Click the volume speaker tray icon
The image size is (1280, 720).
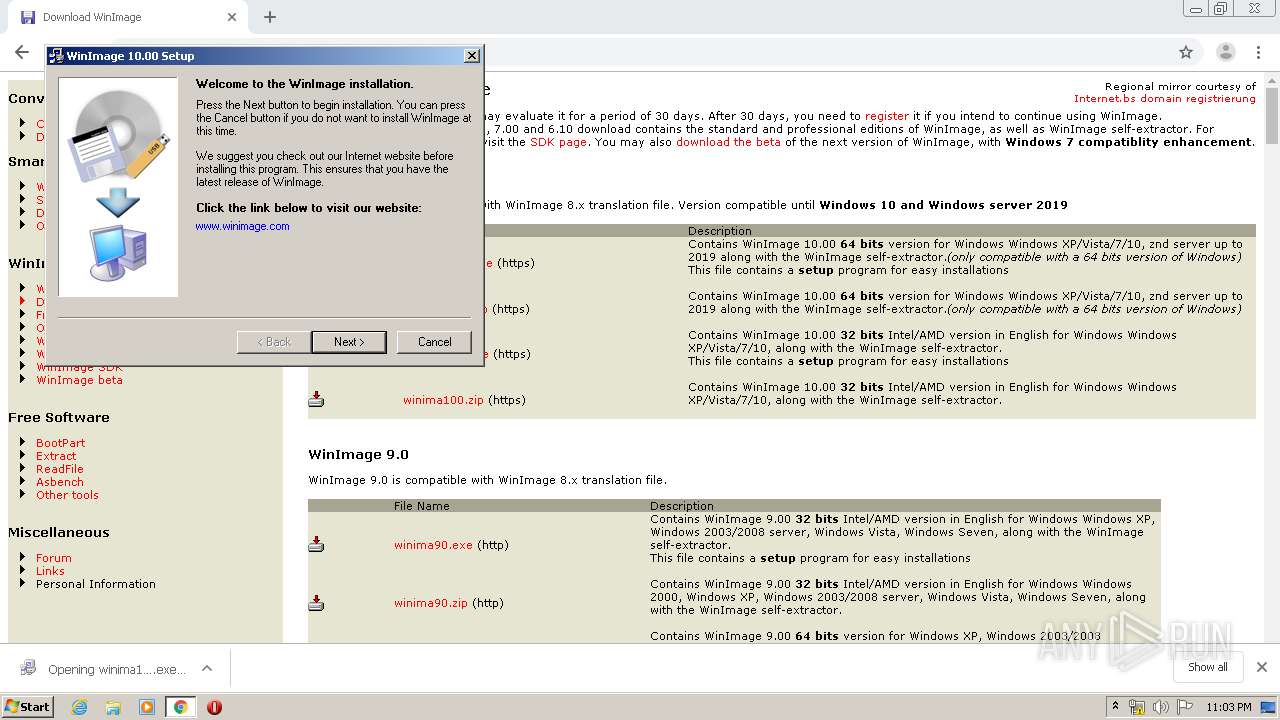(x=1161, y=707)
